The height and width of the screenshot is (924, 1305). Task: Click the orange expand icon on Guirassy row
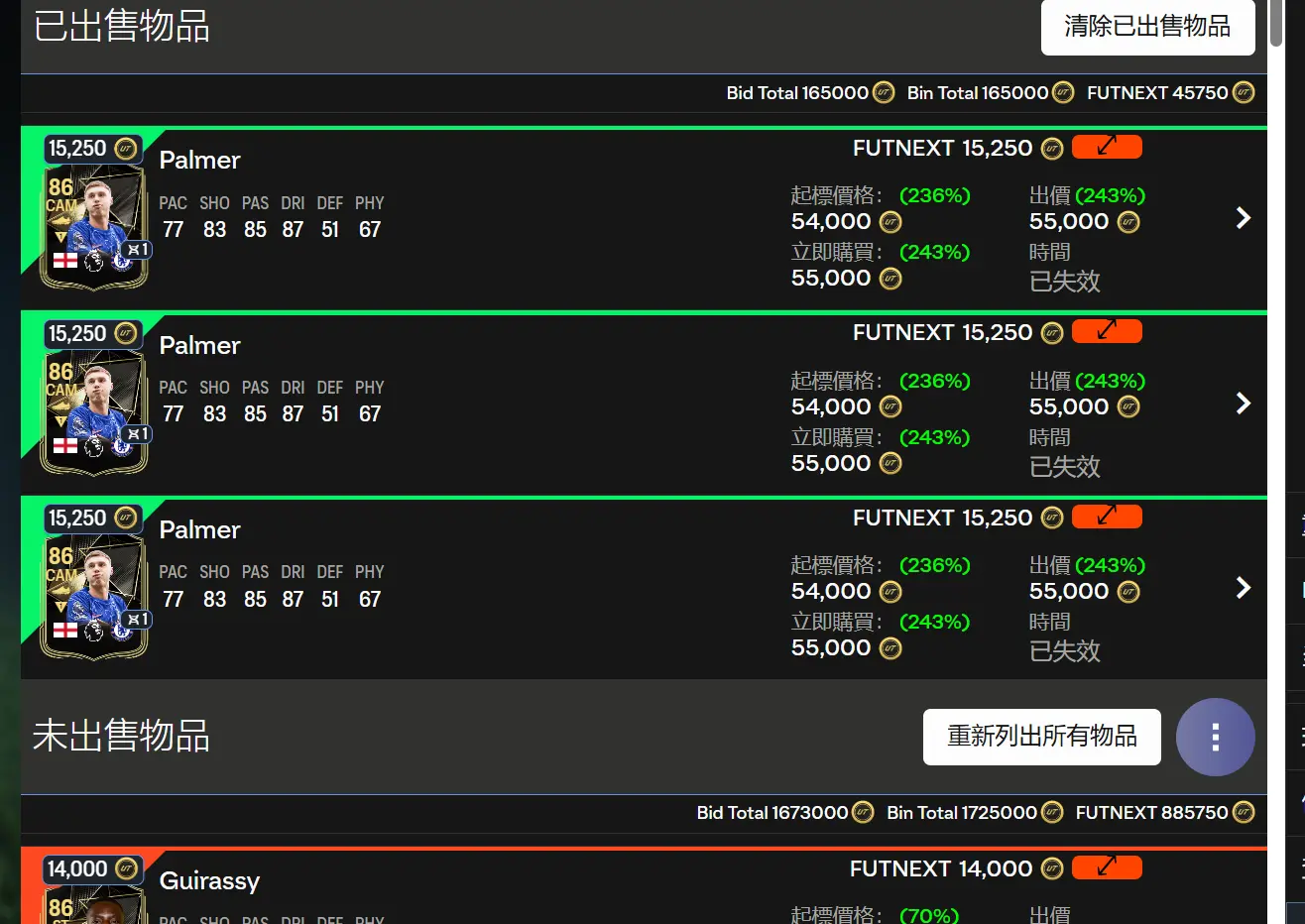[x=1107, y=867]
